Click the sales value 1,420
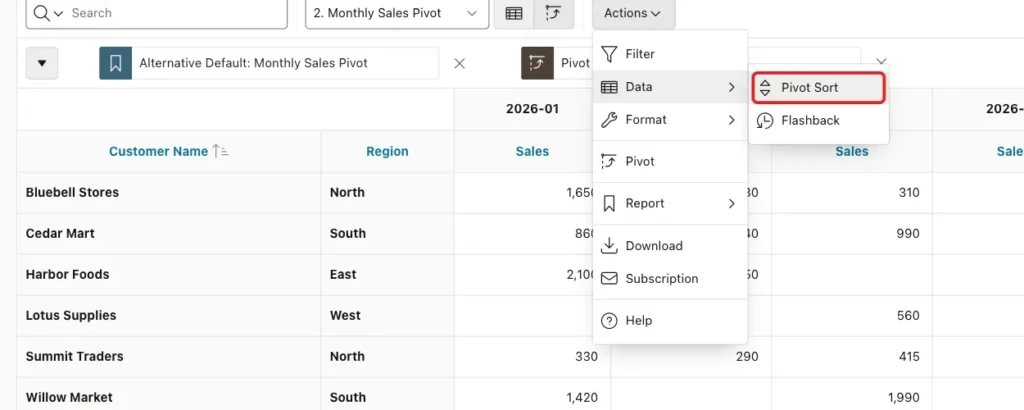The width and height of the screenshot is (1024, 410). [x=582, y=397]
